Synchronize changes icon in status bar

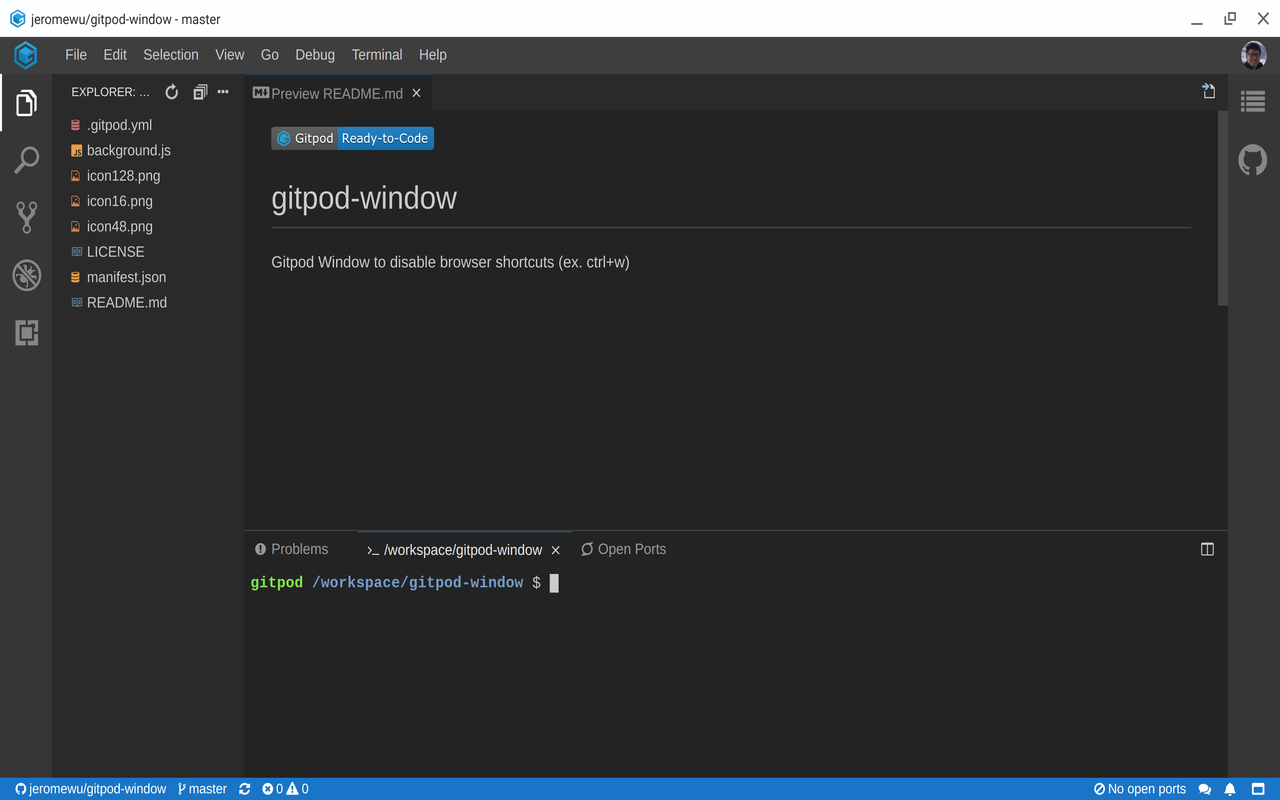[x=245, y=789]
